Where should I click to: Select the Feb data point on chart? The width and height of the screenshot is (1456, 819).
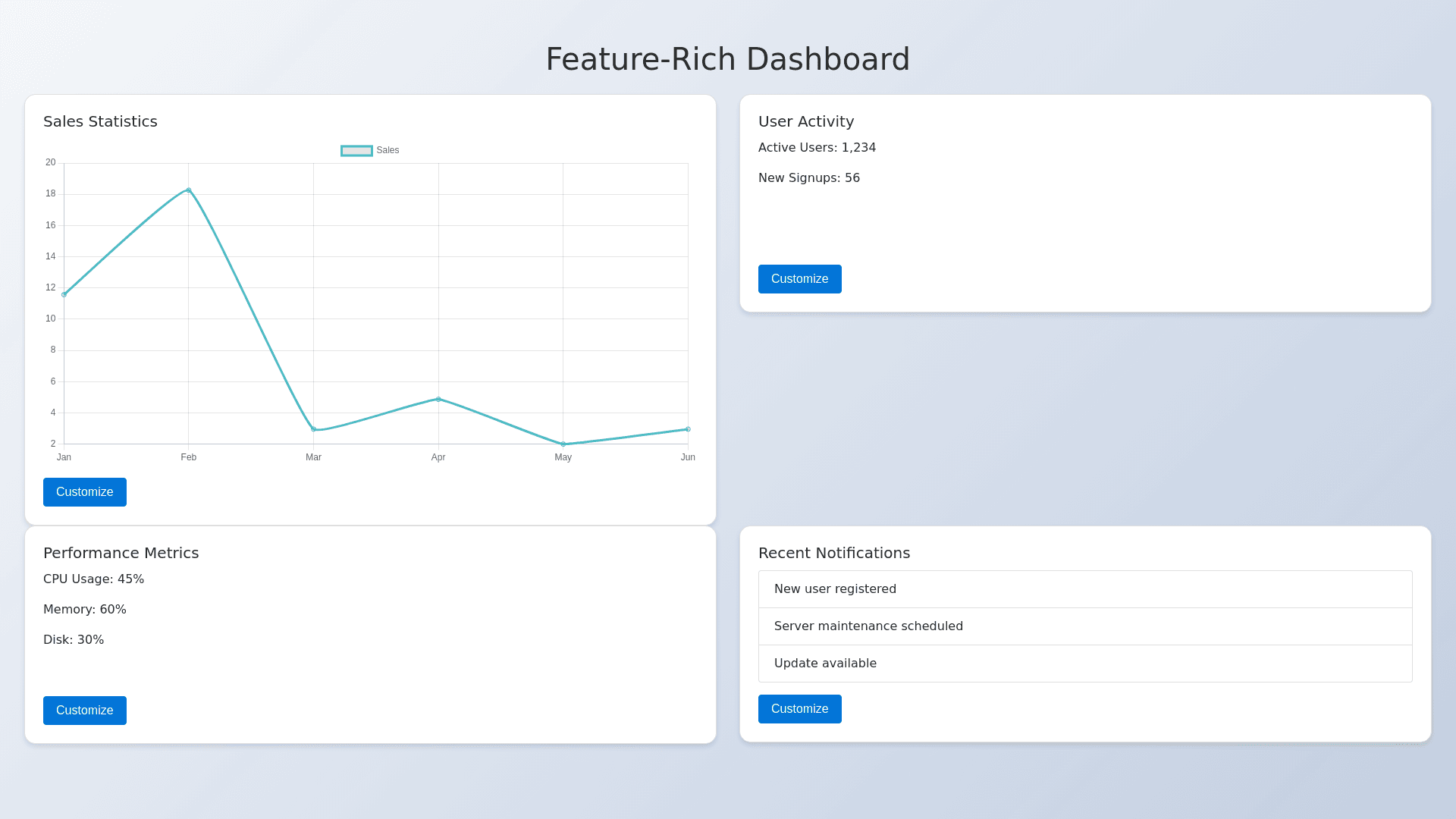tap(189, 190)
